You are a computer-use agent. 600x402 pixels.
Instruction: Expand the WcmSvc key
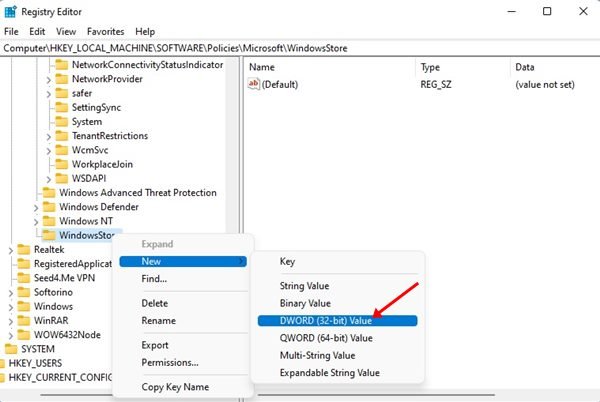coord(49,151)
